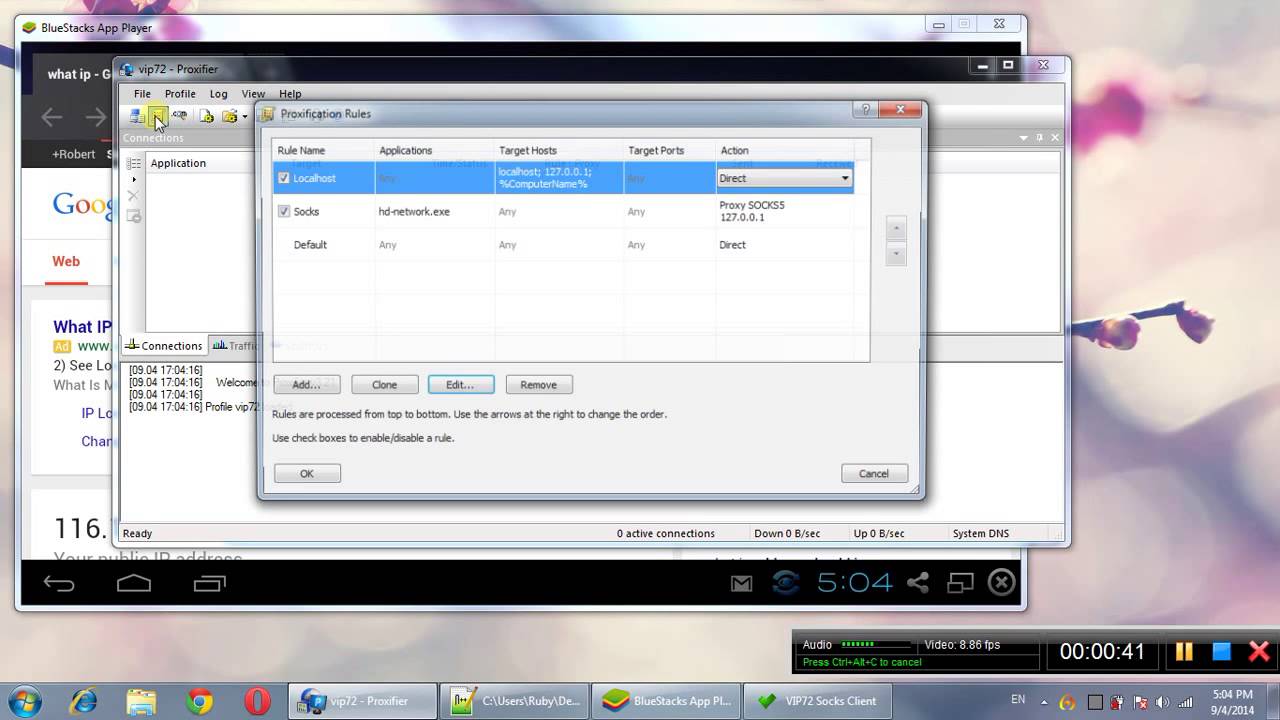Click the Remove button

[x=538, y=385]
